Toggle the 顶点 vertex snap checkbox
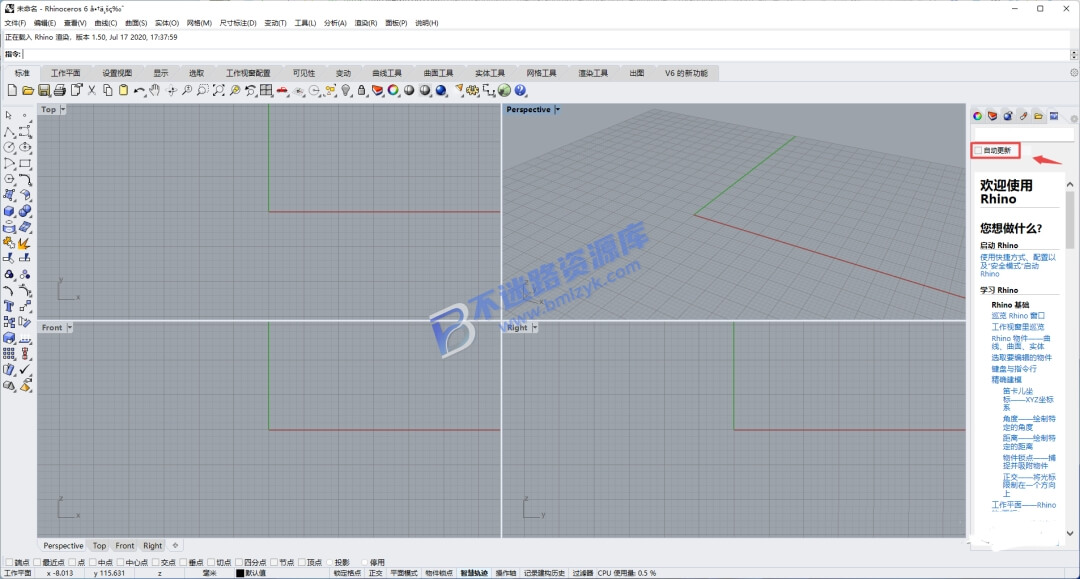This screenshot has height=579, width=1080. point(302,562)
